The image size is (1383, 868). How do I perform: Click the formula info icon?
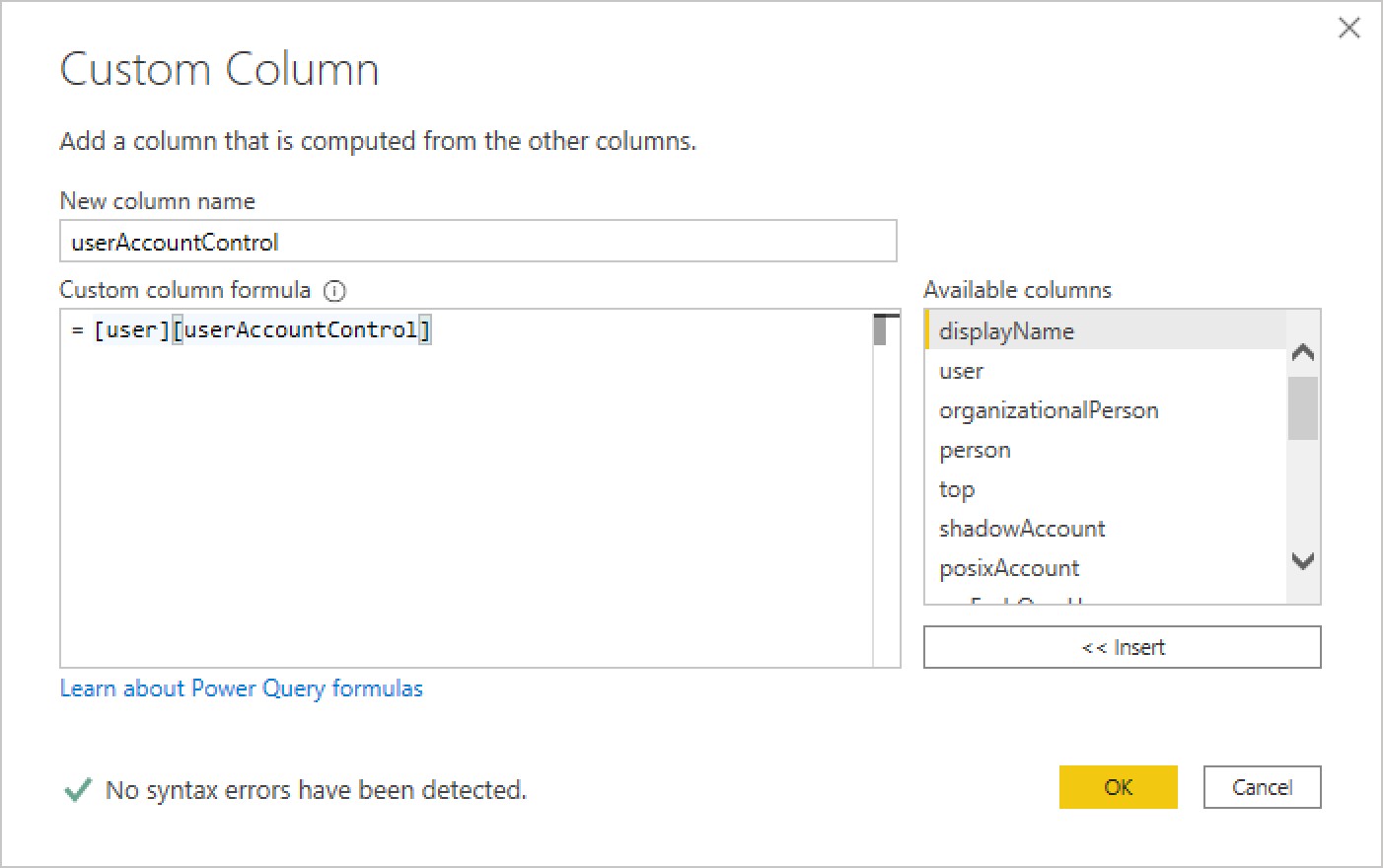(x=335, y=291)
